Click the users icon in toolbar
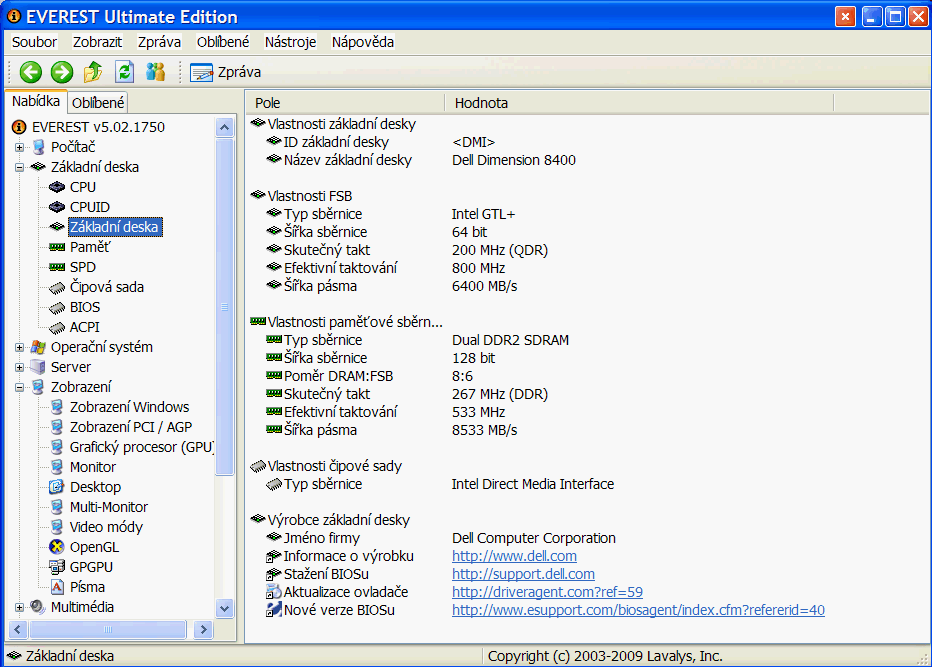 click(155, 72)
